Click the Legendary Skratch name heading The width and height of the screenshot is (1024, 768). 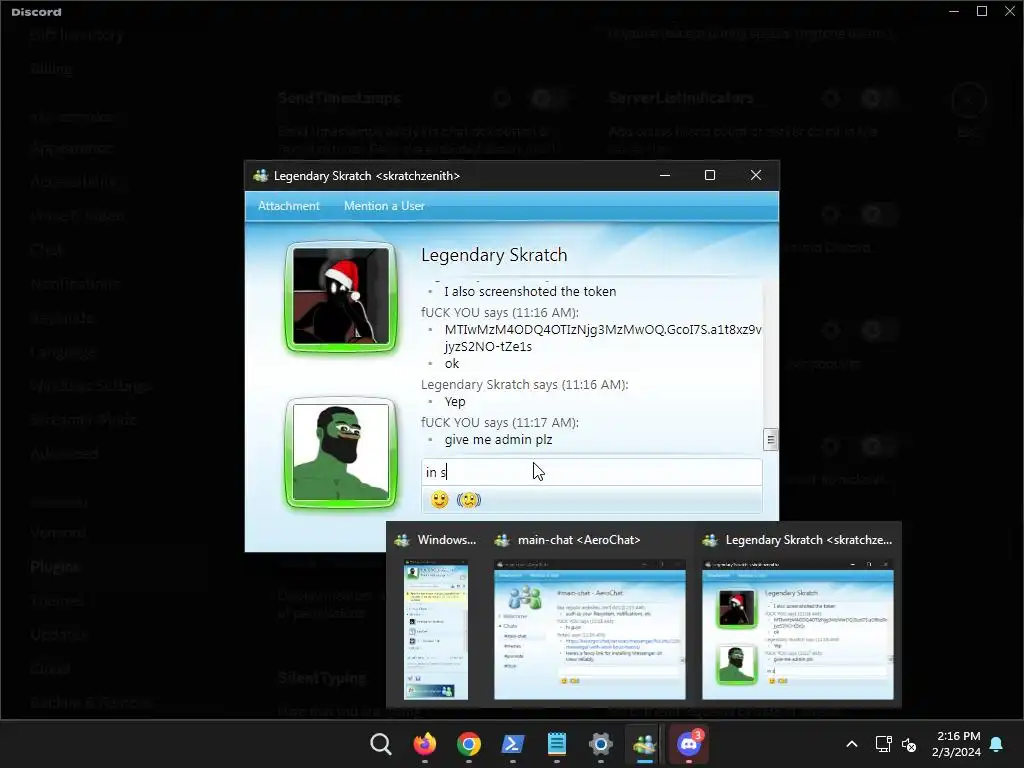[494, 255]
